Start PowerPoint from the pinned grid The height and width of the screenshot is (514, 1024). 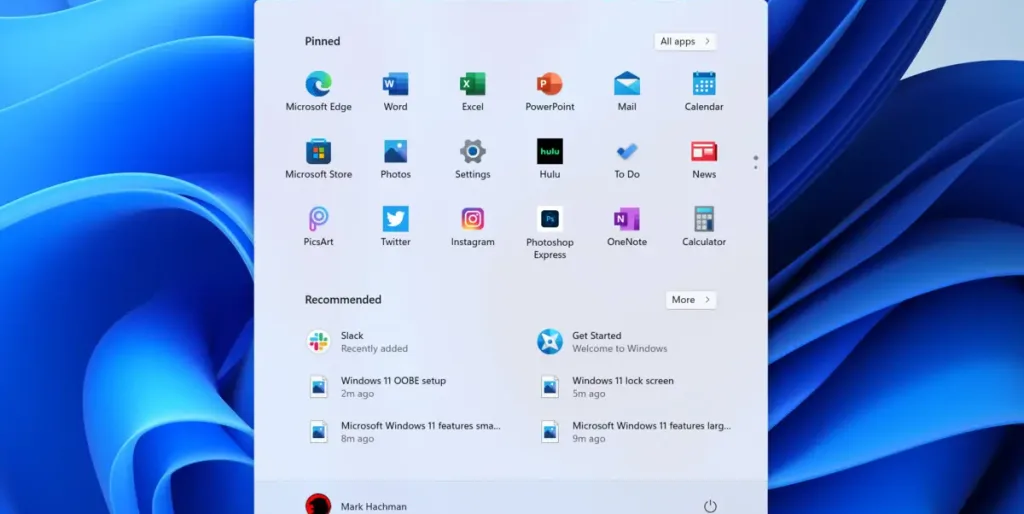click(x=550, y=91)
